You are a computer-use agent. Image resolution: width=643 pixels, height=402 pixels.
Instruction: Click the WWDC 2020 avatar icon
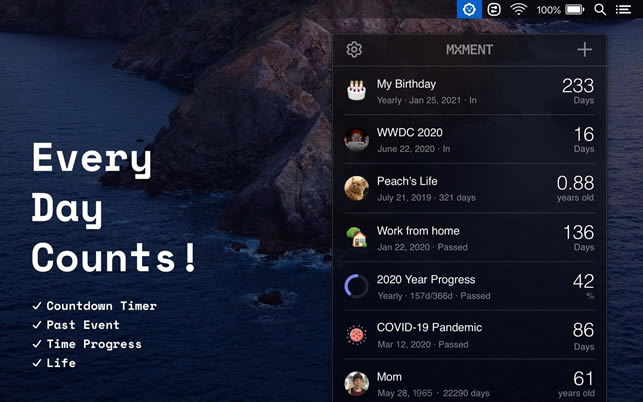(x=356, y=139)
